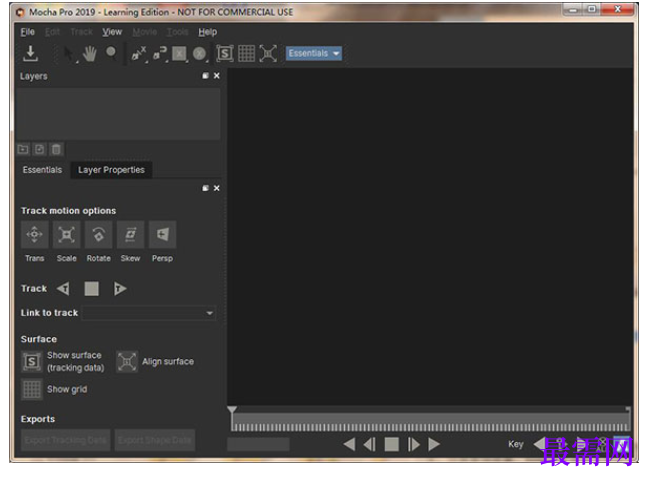Maximize the Mocha Pro window
The height and width of the screenshot is (483, 652).
tap(592, 9)
